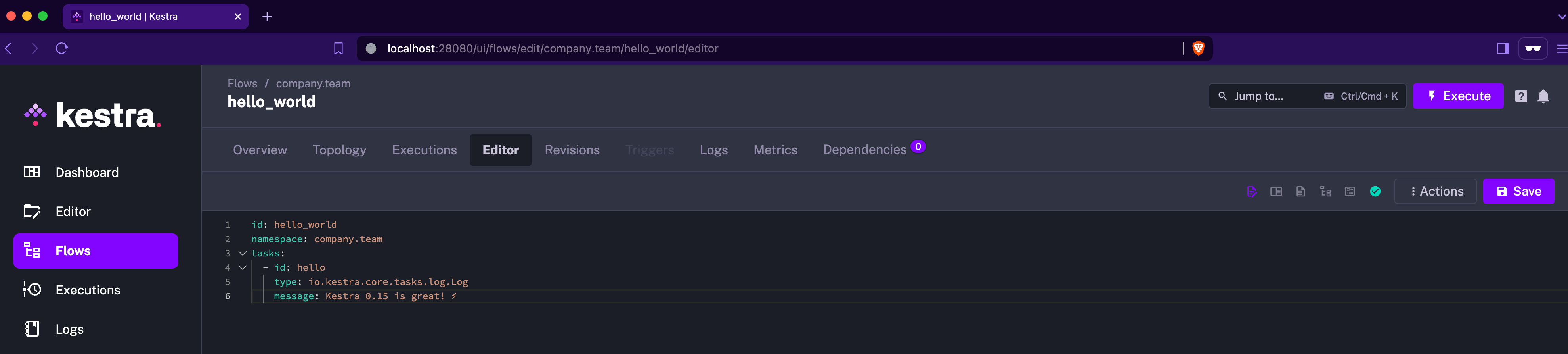Open the side-by-side documentation view

1276,191
